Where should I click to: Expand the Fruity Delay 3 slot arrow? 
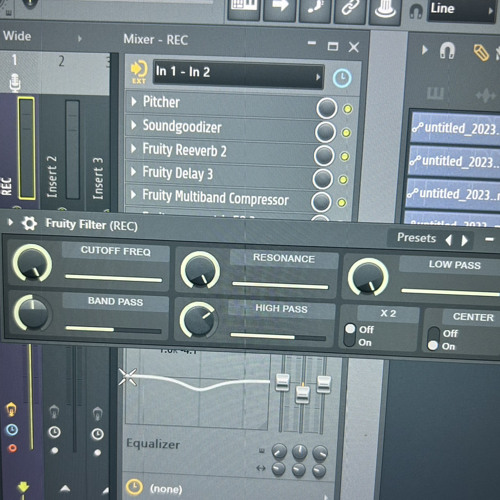click(x=133, y=171)
